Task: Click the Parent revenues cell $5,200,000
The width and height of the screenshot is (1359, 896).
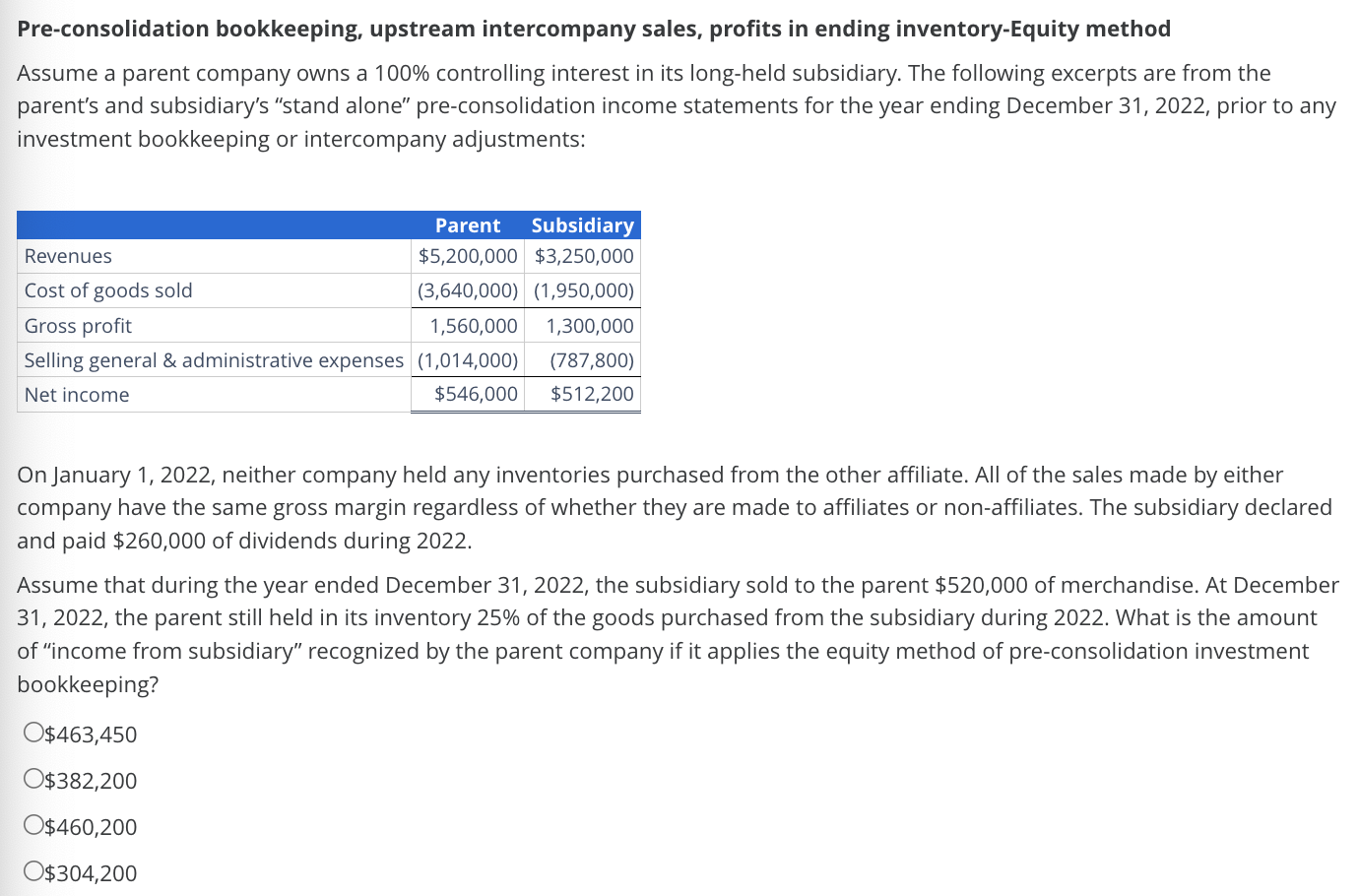Action: (467, 256)
